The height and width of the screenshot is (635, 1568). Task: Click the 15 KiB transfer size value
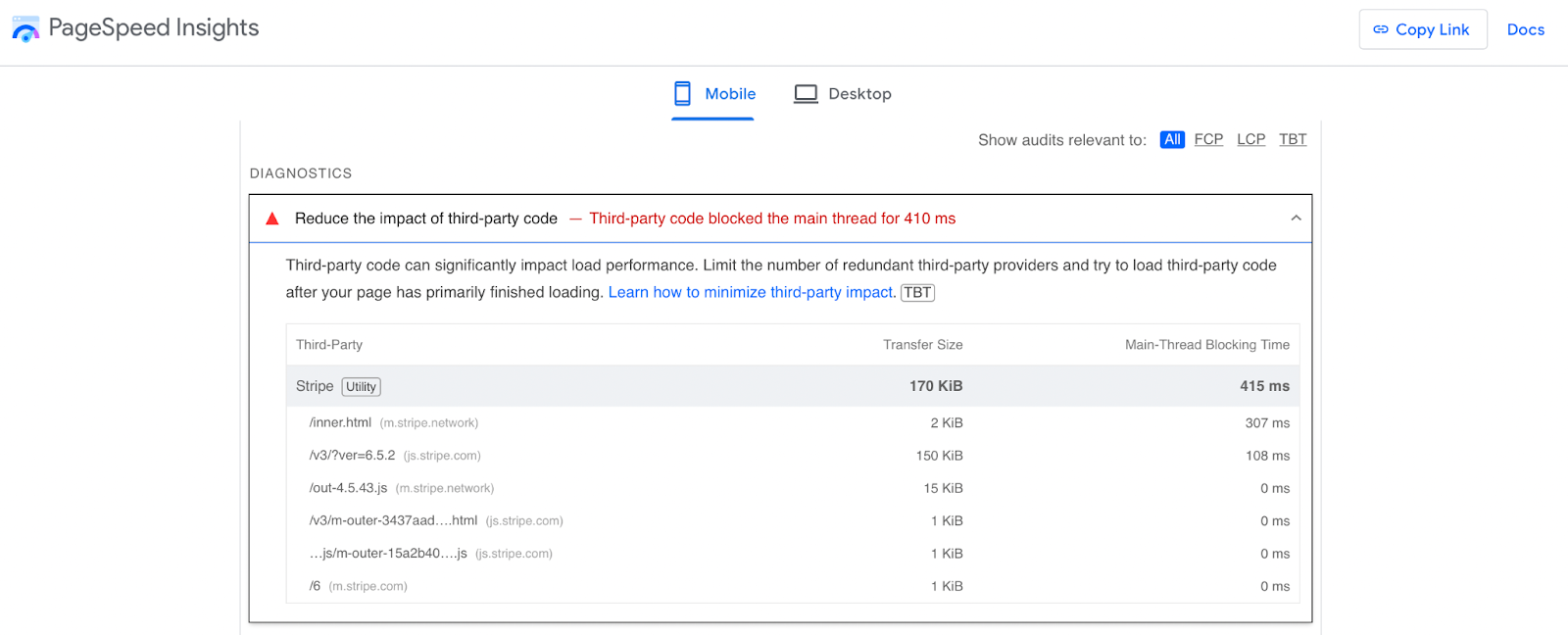click(944, 488)
